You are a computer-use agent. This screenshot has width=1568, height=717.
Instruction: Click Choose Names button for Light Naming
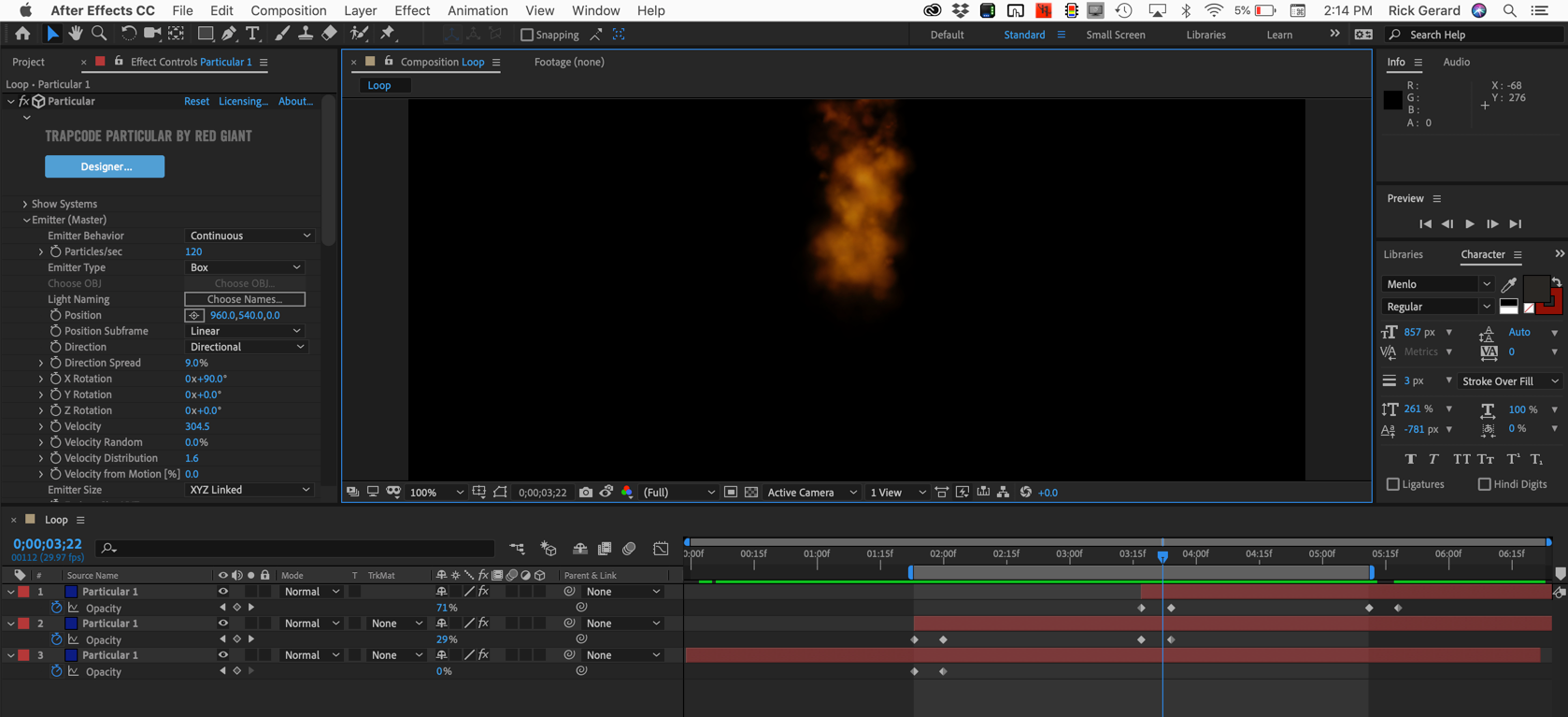pos(245,299)
